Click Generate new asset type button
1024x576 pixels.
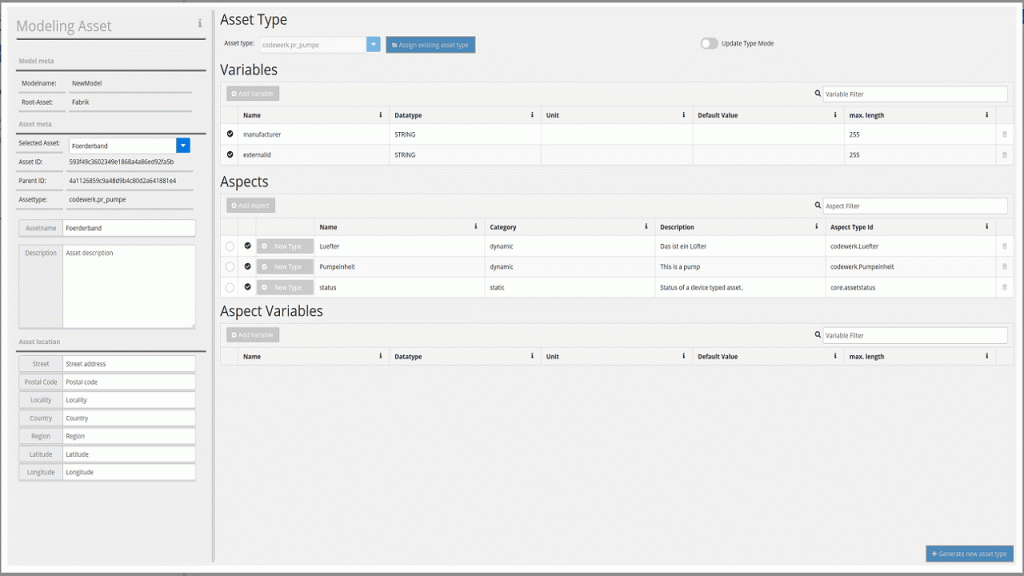(969, 553)
